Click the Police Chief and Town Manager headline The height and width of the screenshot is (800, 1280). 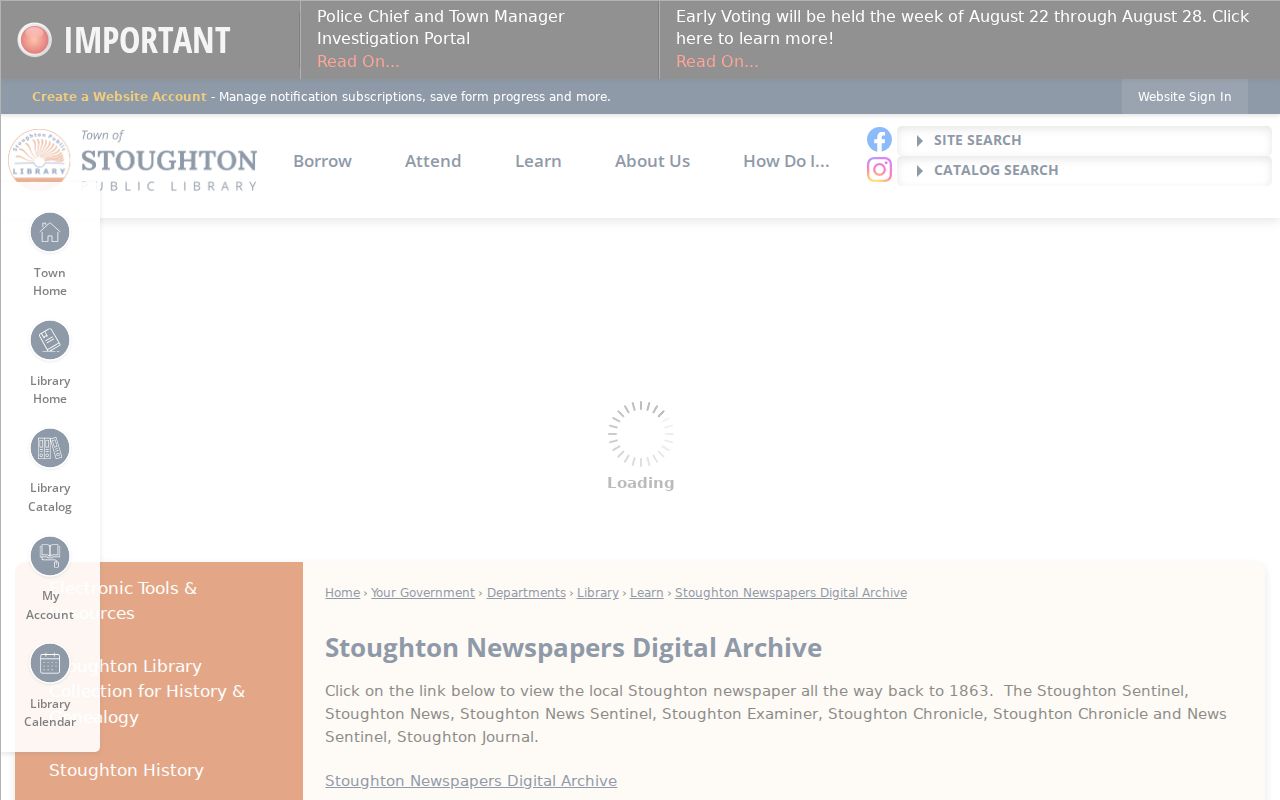[x=441, y=27]
